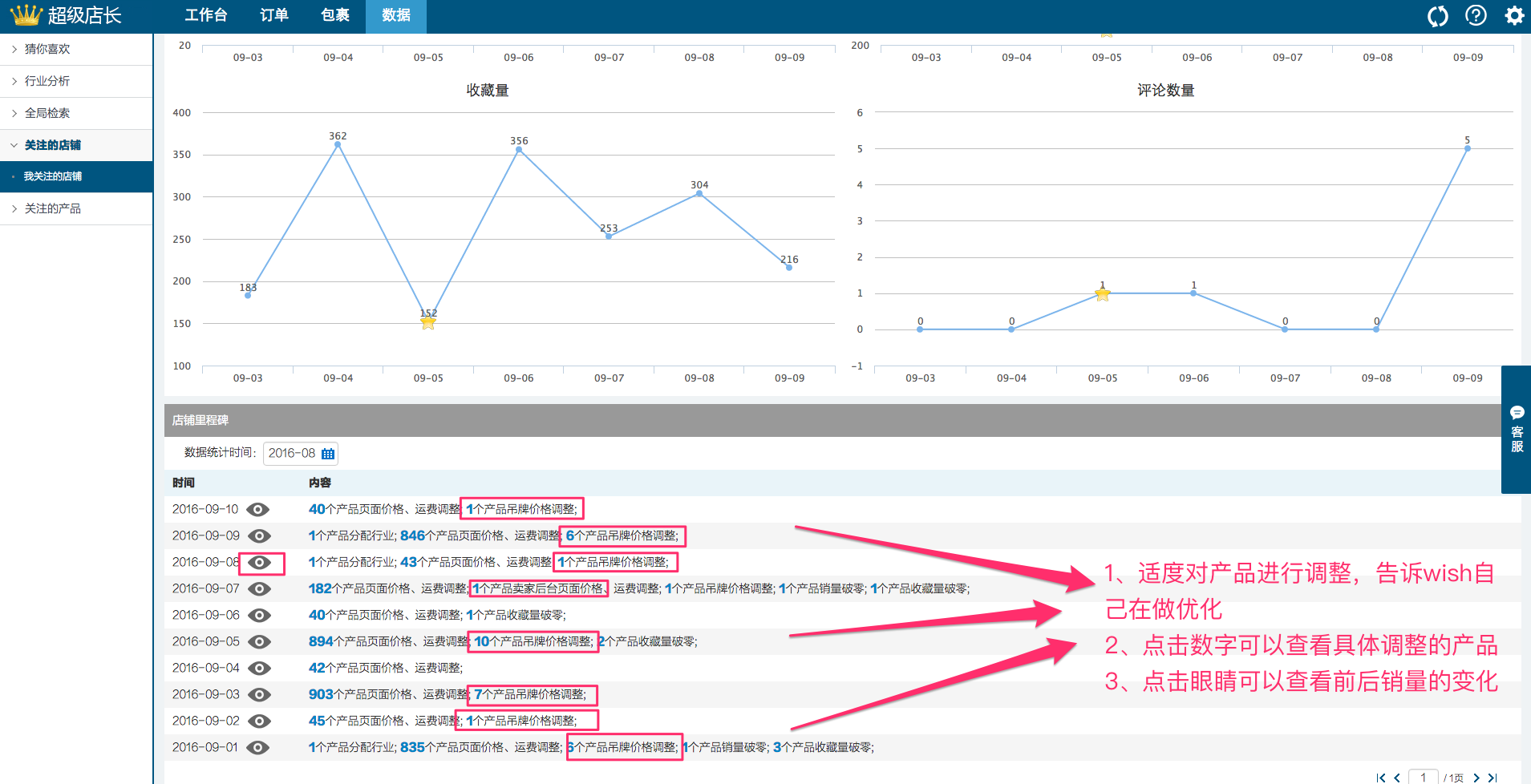Click the calendar icon beside 2016-08
The height and width of the screenshot is (784, 1531).
pos(328,454)
